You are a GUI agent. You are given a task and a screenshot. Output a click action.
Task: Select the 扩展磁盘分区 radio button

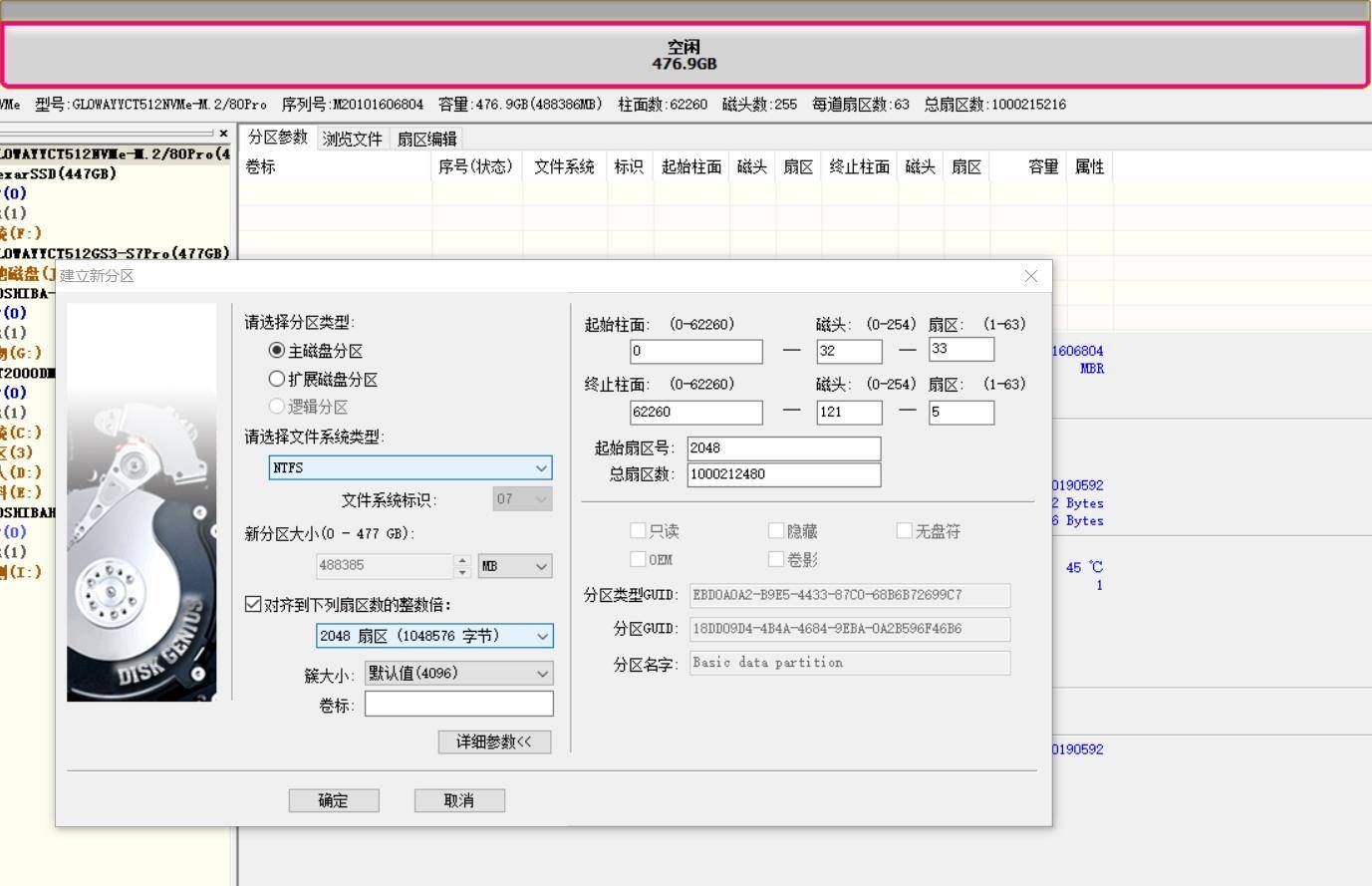(276, 379)
